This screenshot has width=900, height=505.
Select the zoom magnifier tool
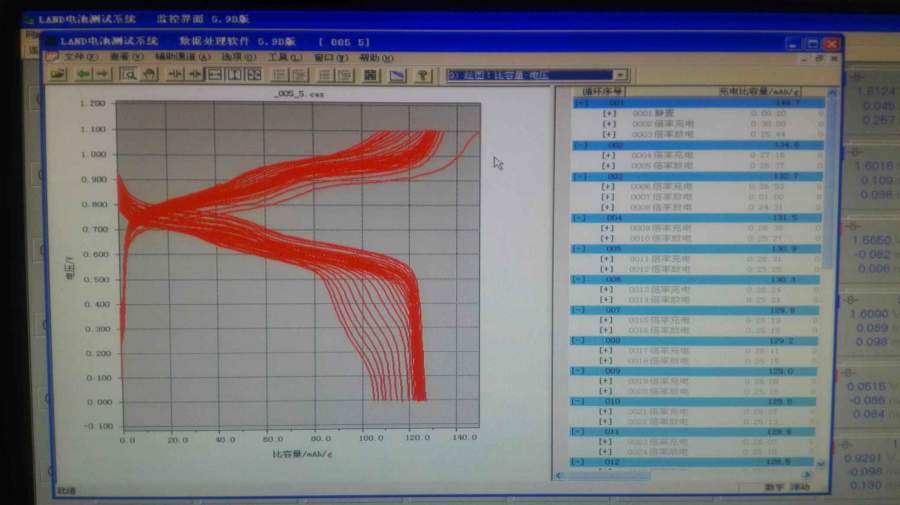[128, 75]
